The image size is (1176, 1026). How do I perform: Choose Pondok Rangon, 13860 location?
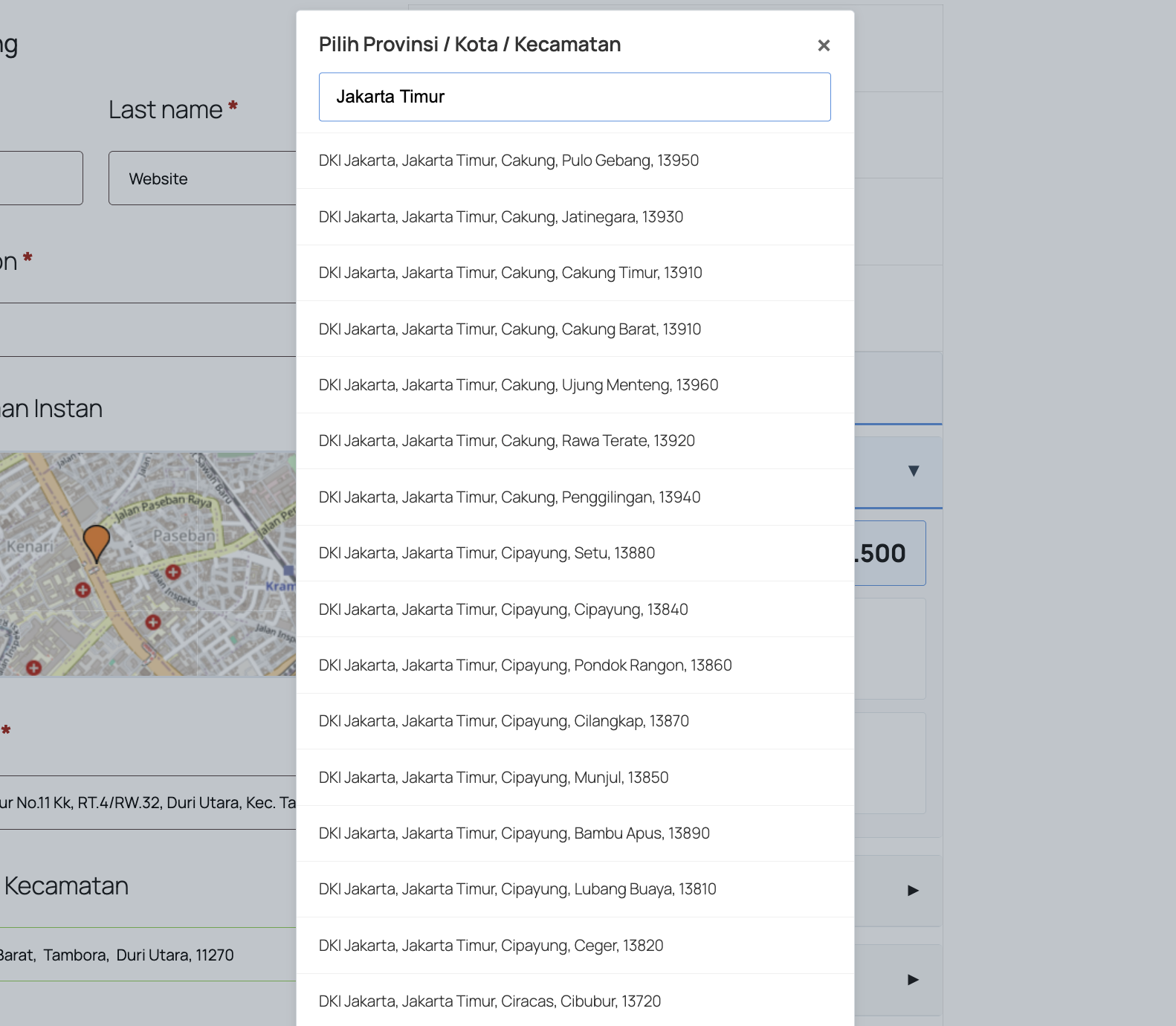[x=525, y=665]
